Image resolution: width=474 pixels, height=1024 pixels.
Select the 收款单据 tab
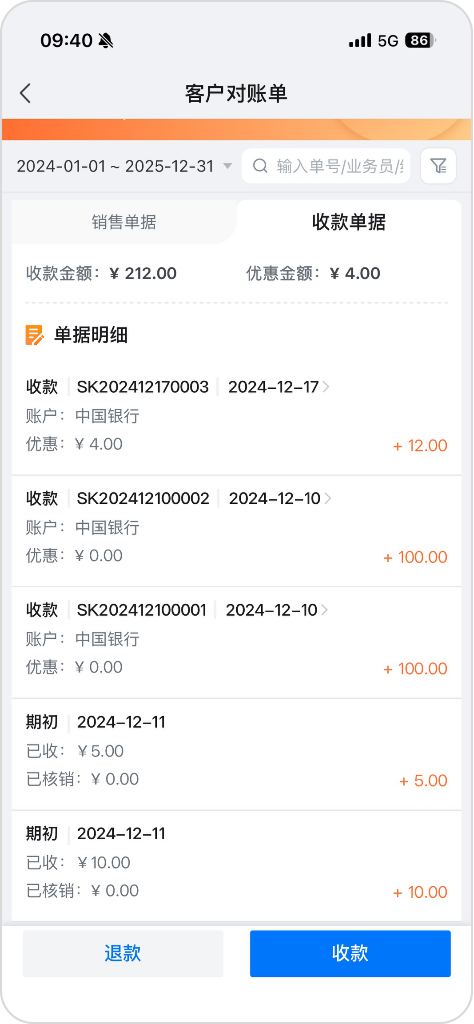click(x=349, y=222)
